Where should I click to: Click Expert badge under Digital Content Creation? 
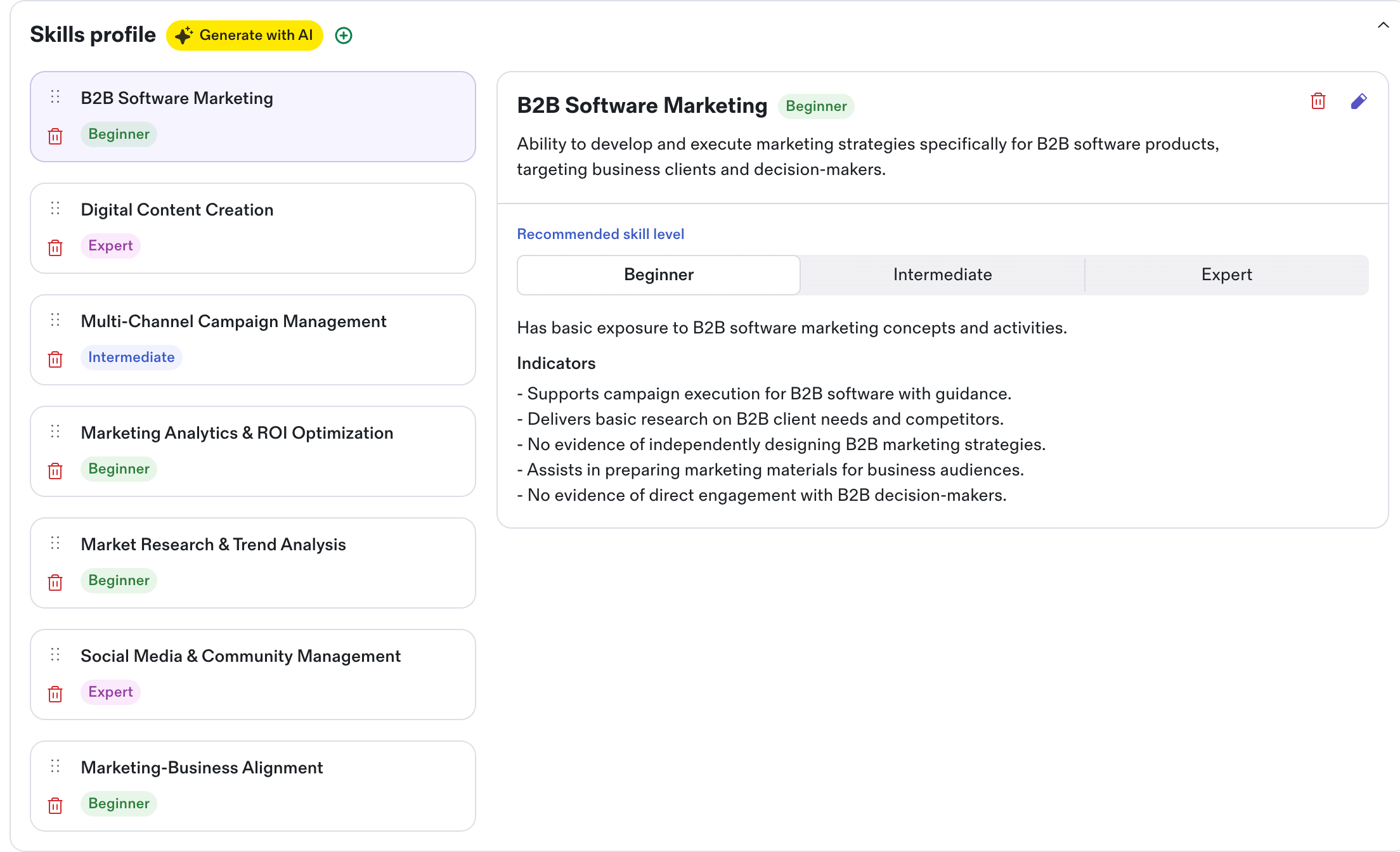pyautogui.click(x=110, y=246)
